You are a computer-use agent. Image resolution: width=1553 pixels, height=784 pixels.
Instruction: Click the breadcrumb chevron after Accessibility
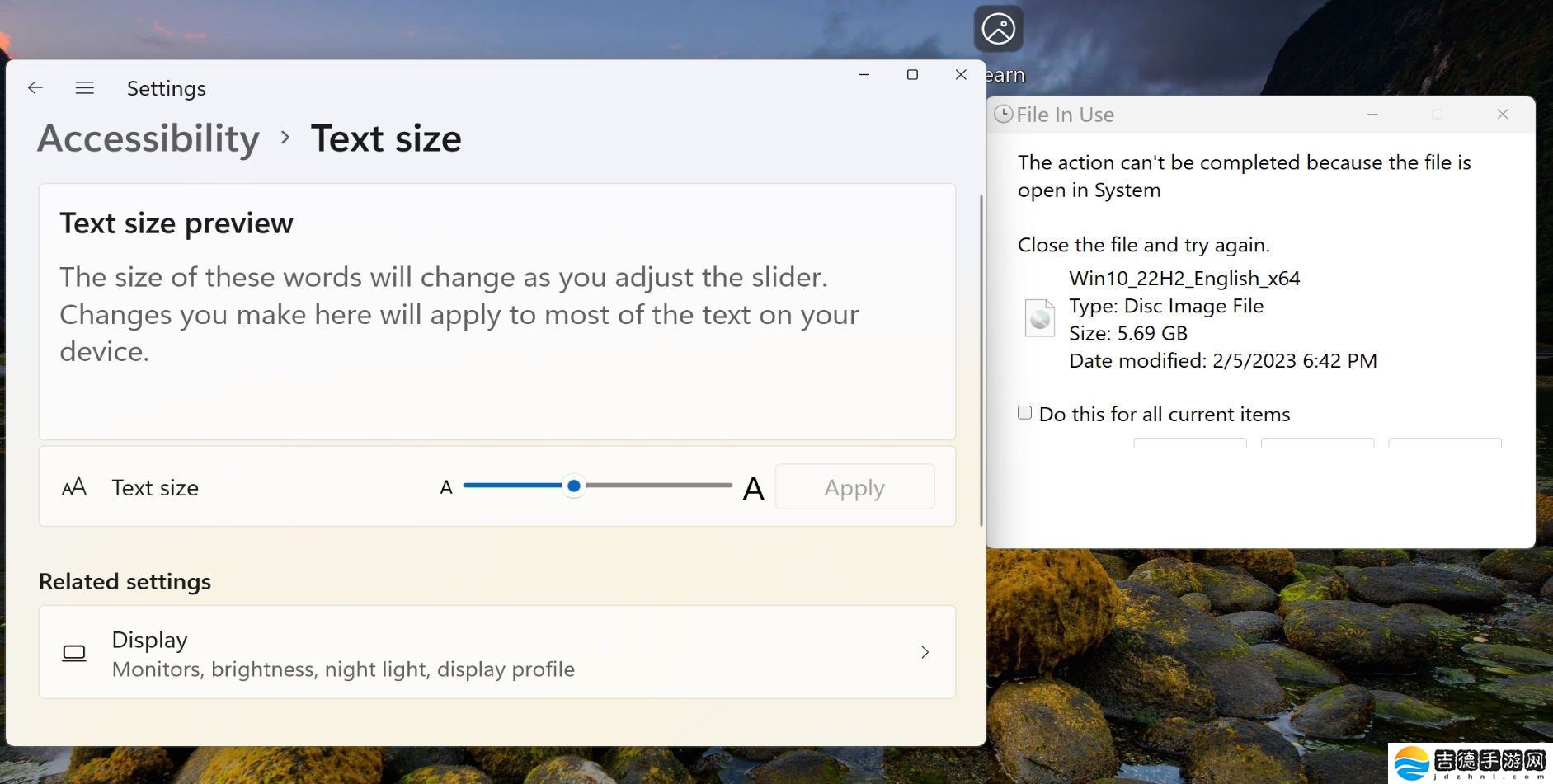285,138
